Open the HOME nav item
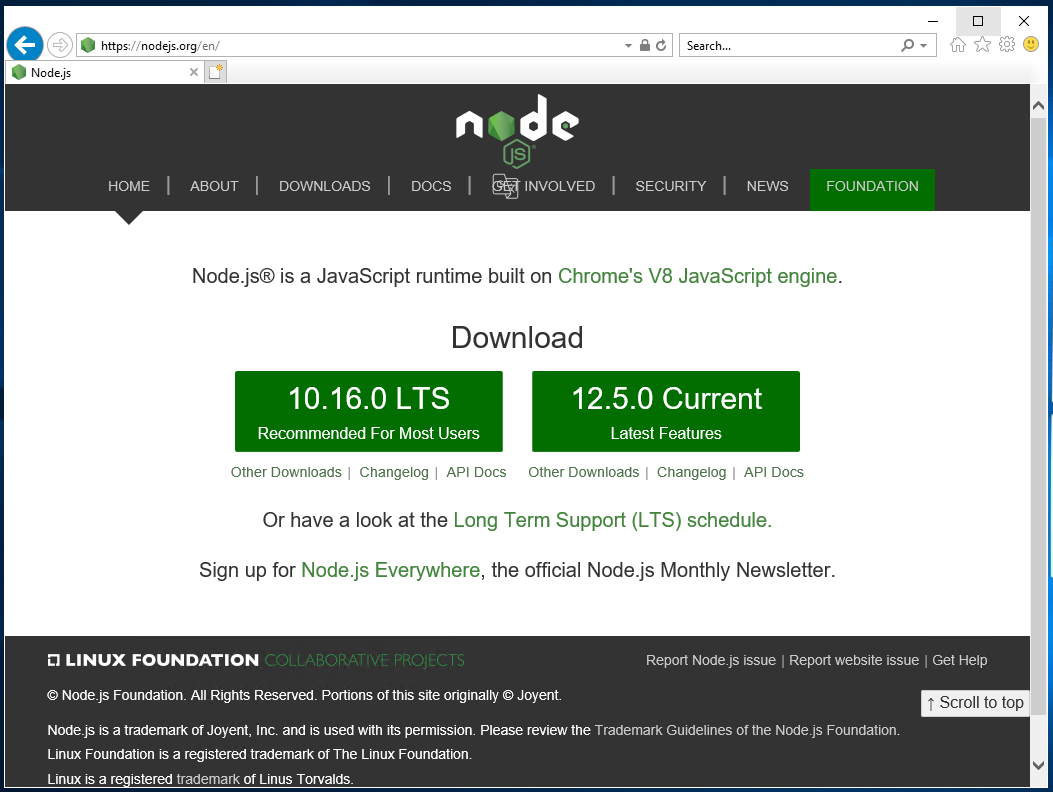The height and width of the screenshot is (792, 1053). pos(129,186)
